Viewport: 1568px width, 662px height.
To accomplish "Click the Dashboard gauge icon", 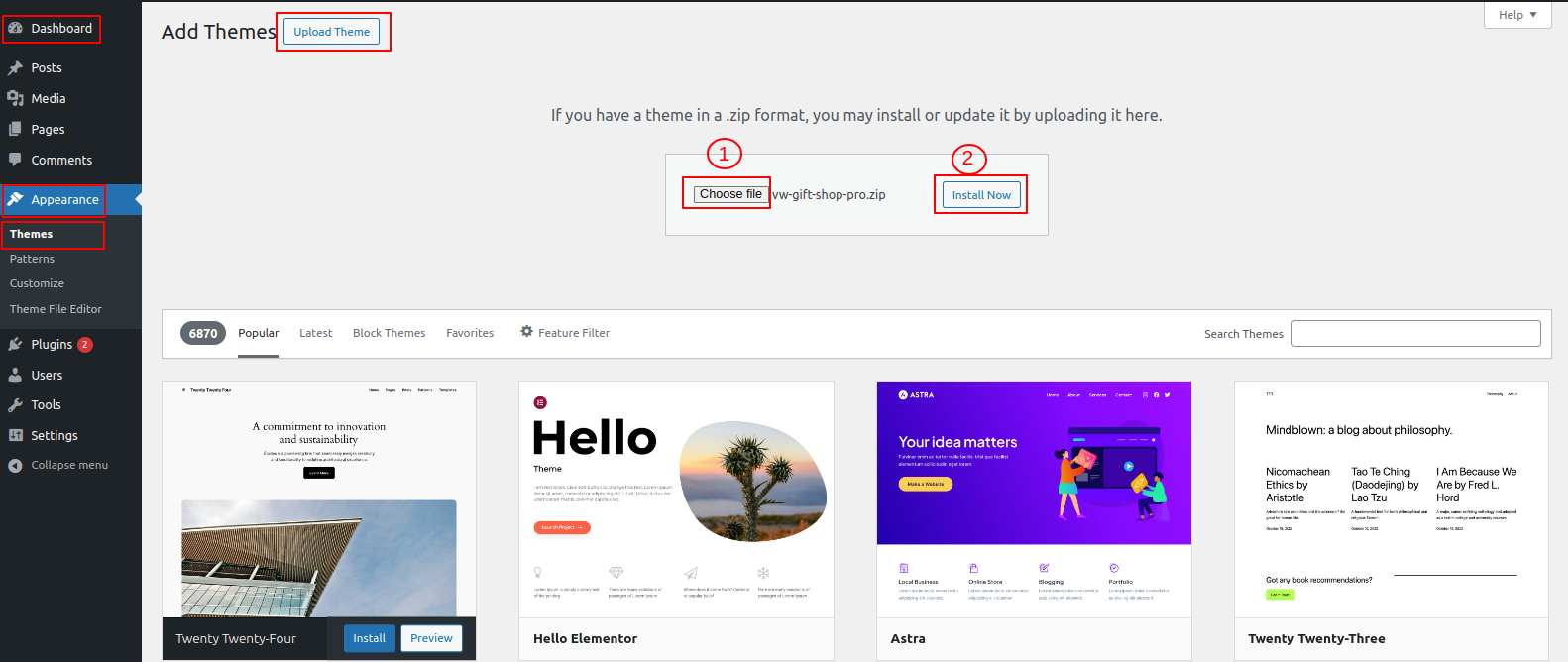I will point(15,28).
